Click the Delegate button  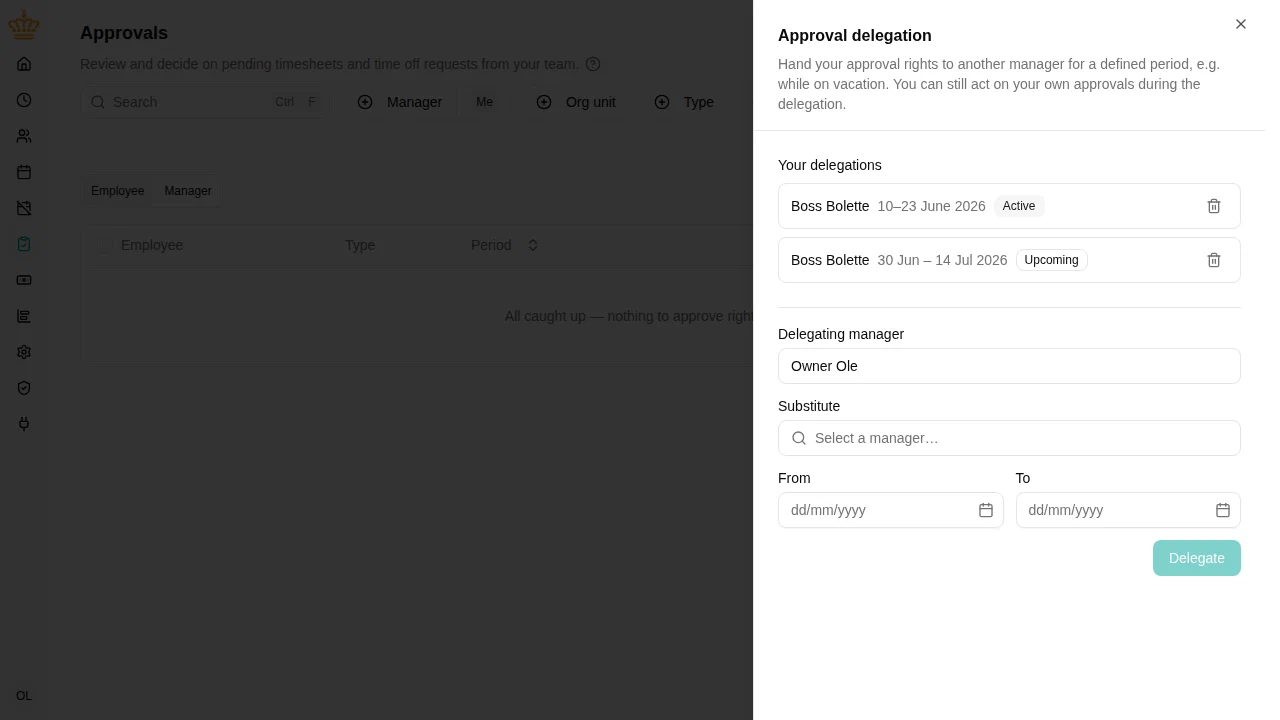coord(1197,558)
